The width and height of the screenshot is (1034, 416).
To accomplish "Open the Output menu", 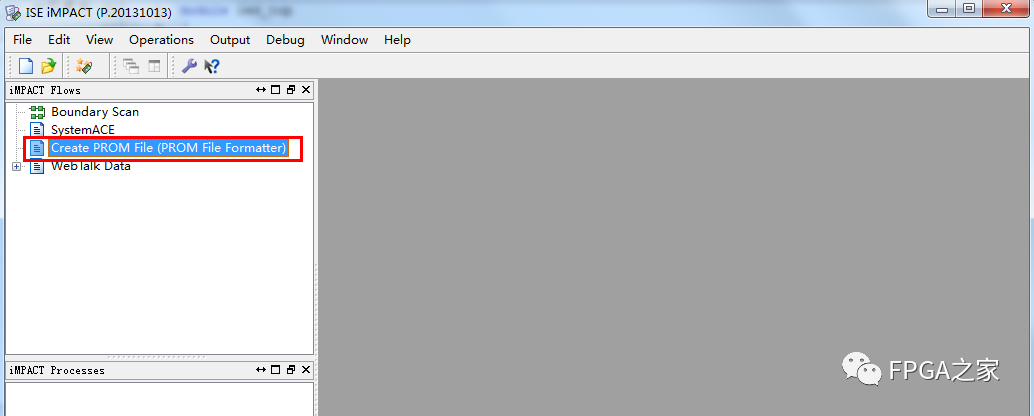I will 230,40.
